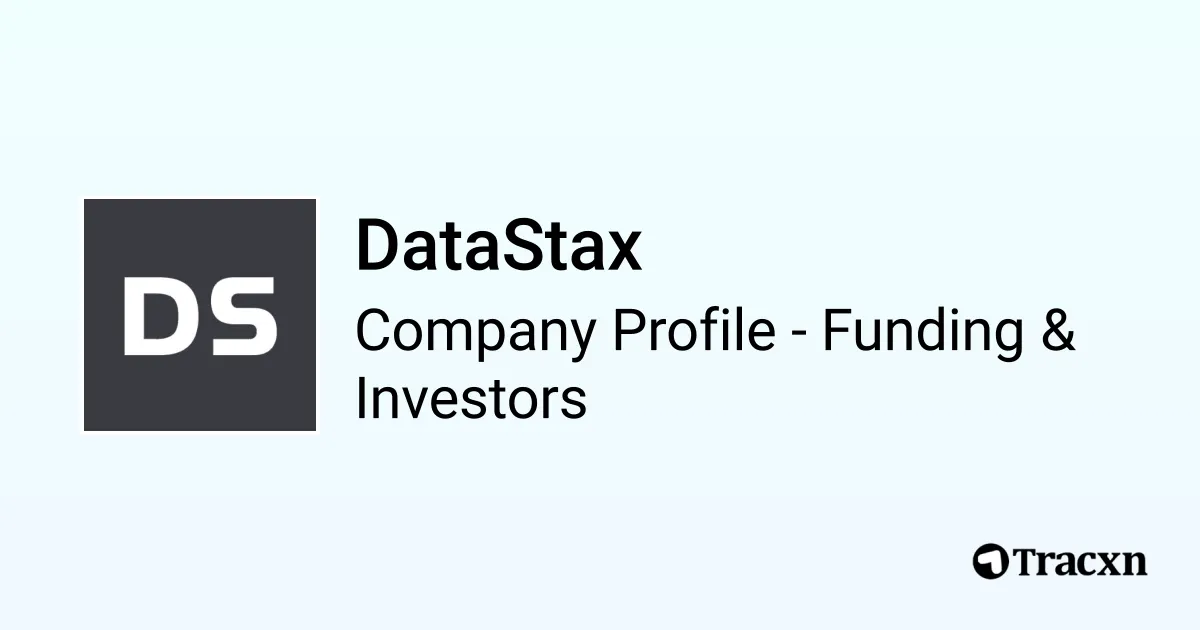1200x630 pixels.
Task: Click the final "n" in Tracxn
Action: click(x=1134, y=564)
